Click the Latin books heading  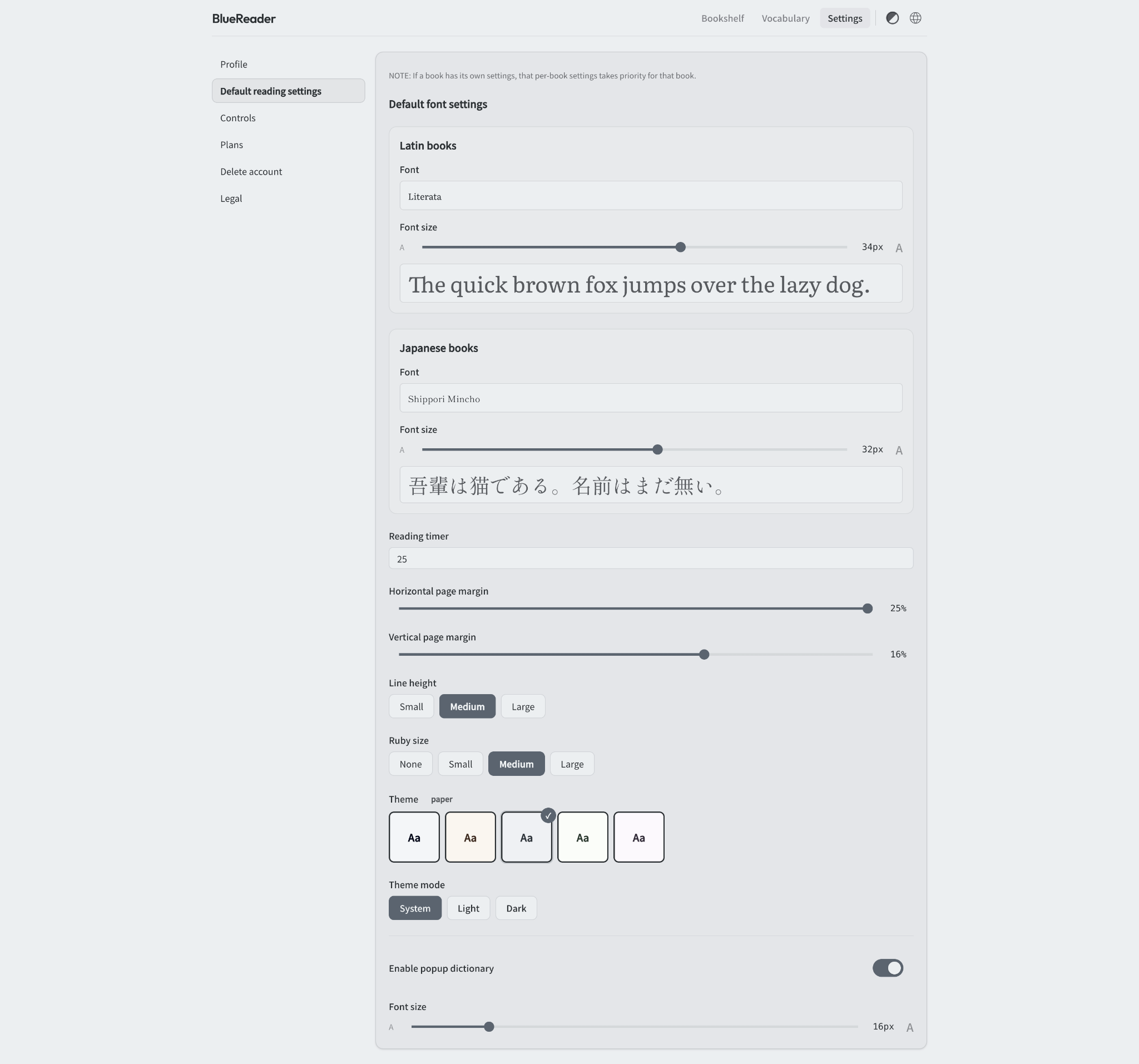coord(428,146)
